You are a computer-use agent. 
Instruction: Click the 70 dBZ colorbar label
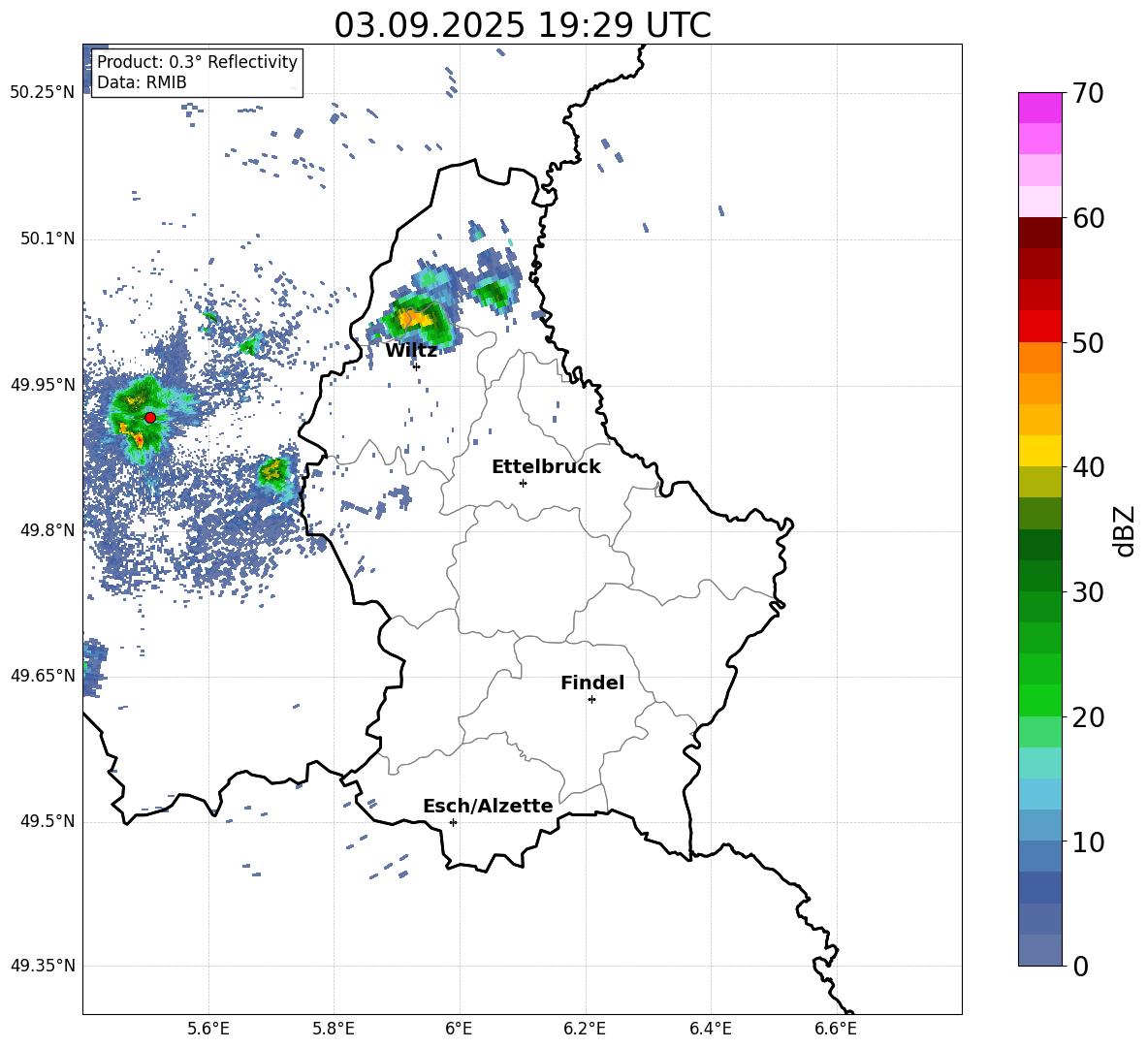(1088, 94)
